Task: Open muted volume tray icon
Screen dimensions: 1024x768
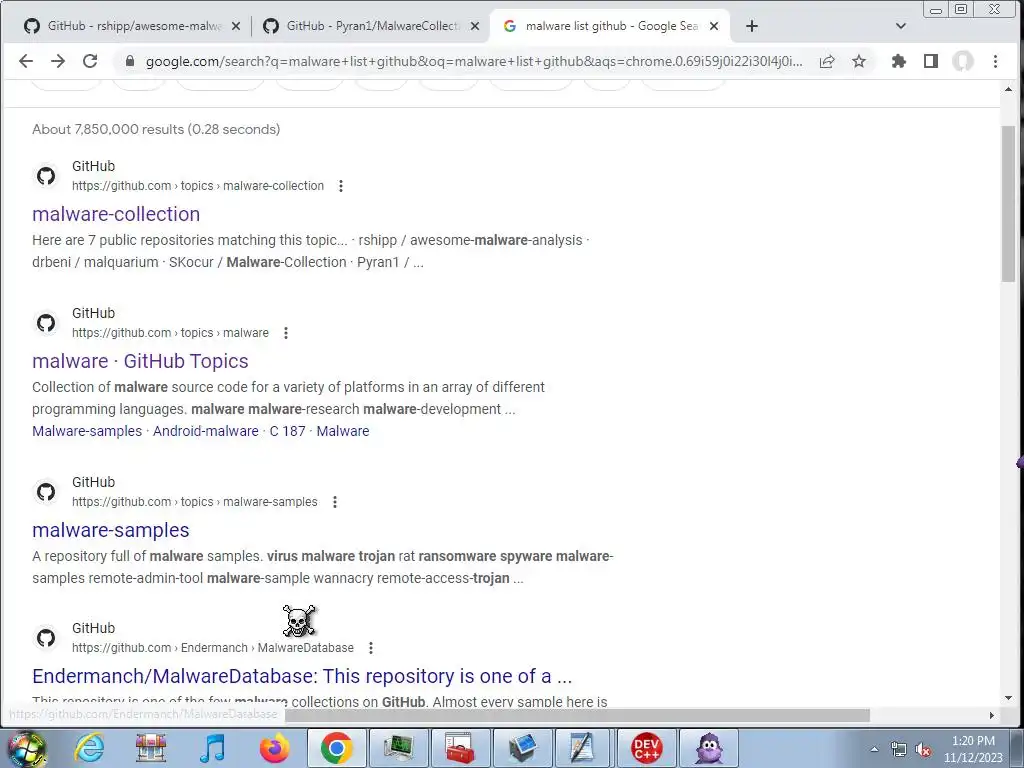Action: point(923,750)
